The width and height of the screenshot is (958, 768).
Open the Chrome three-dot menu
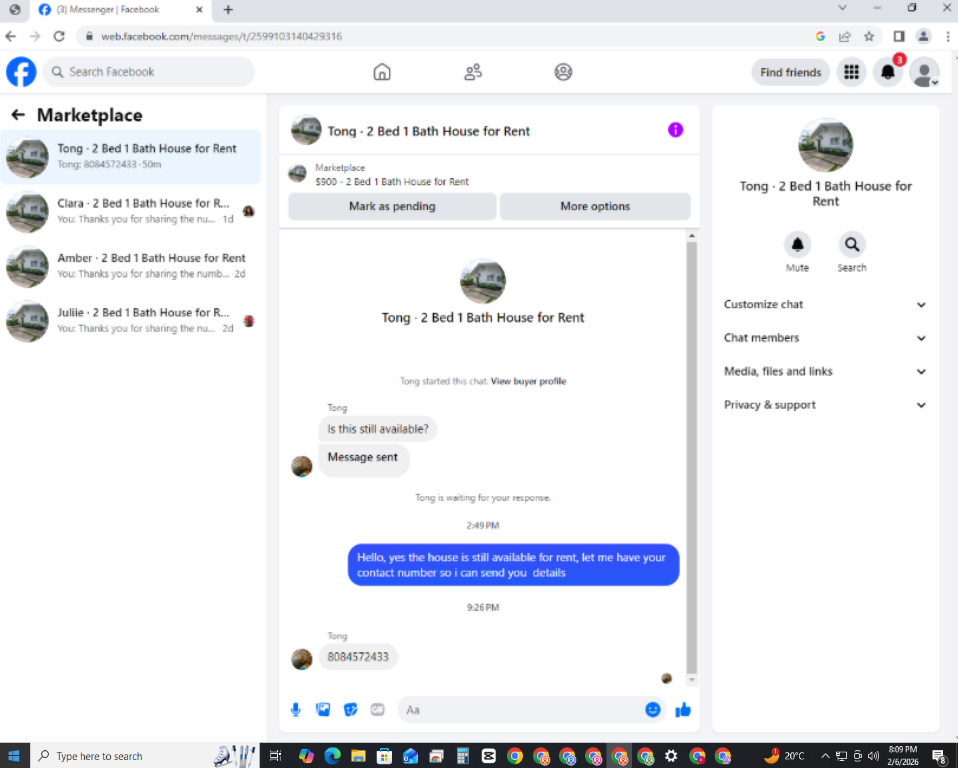948,37
